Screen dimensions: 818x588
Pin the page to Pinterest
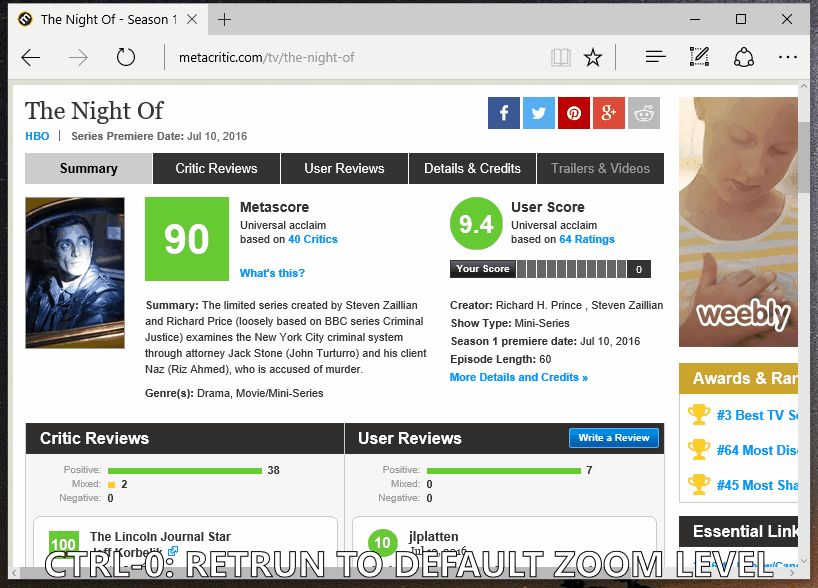pyautogui.click(x=574, y=113)
